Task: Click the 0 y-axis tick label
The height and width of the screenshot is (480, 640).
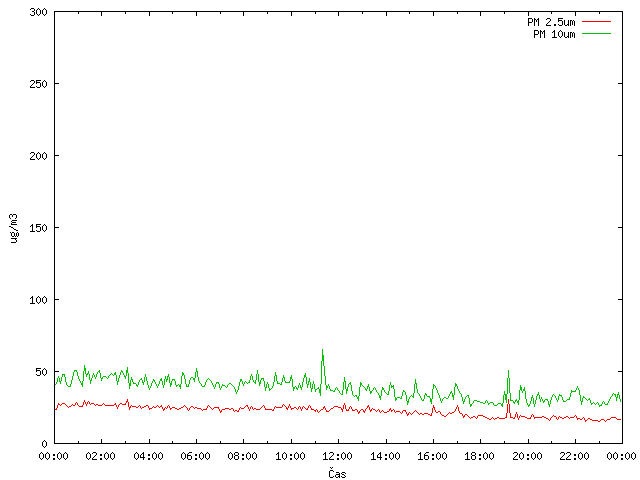Action: 44,444
